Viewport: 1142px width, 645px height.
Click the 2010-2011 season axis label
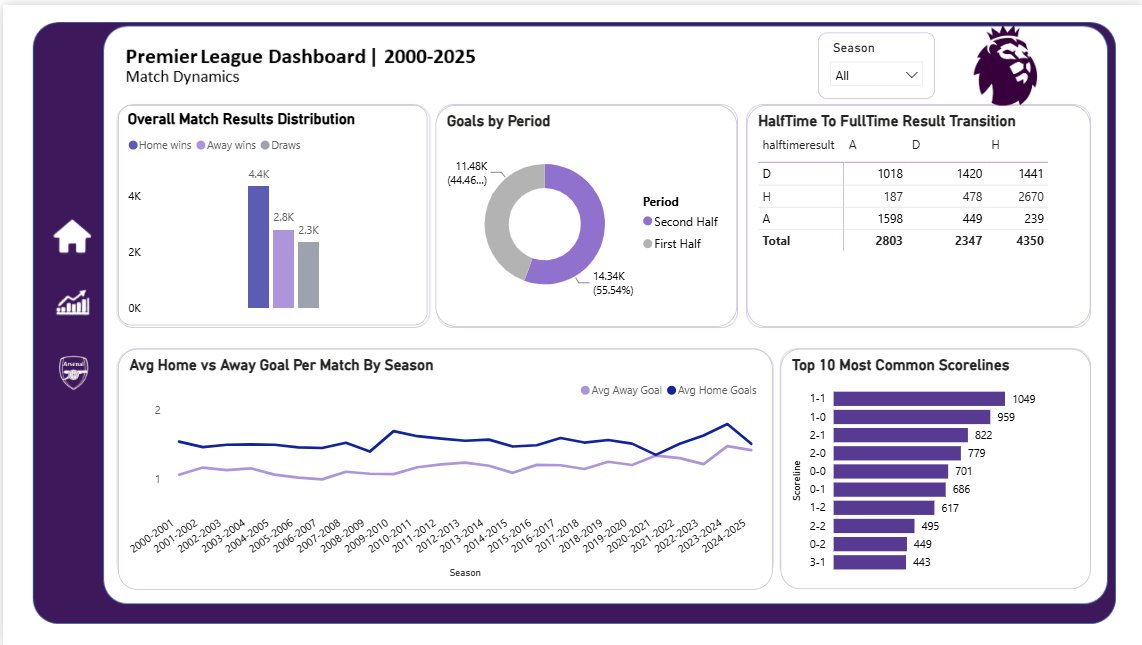390,537
